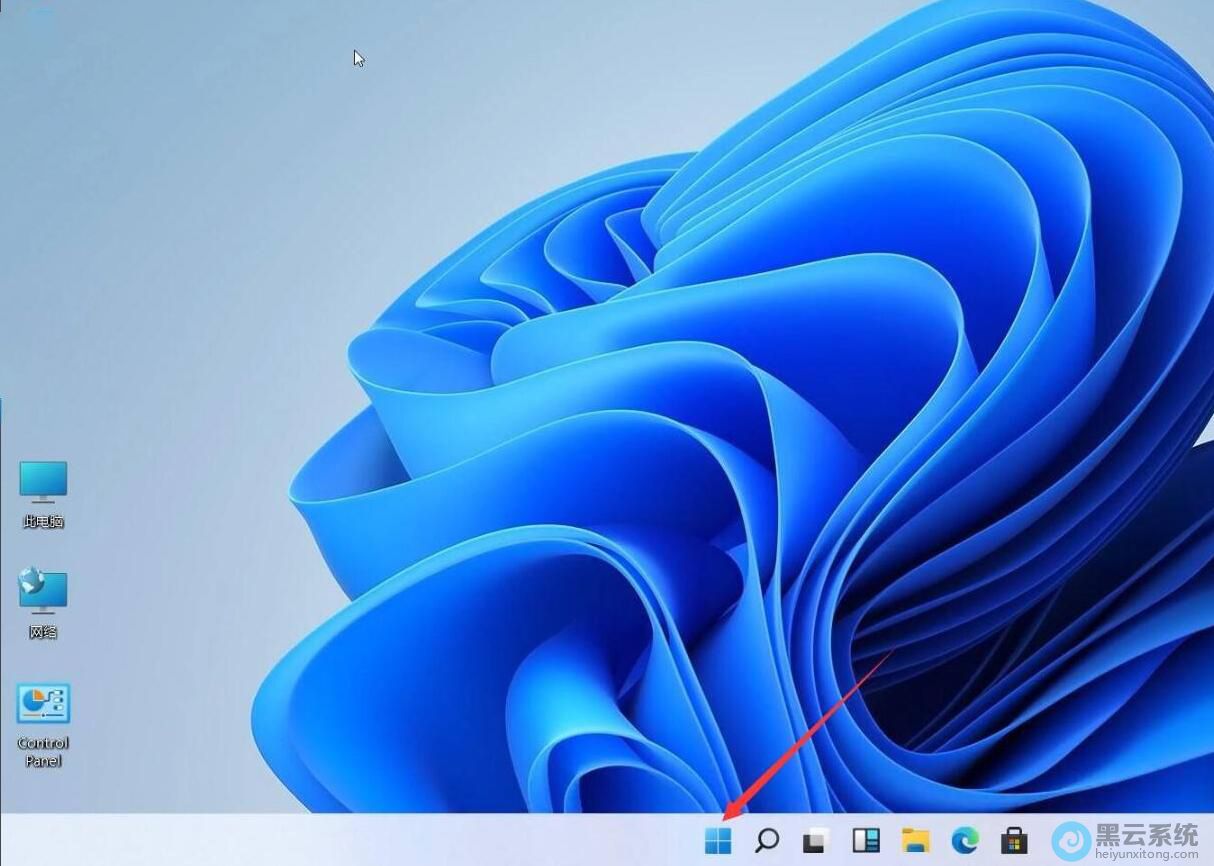Open the Windows Start menu

(x=717, y=841)
